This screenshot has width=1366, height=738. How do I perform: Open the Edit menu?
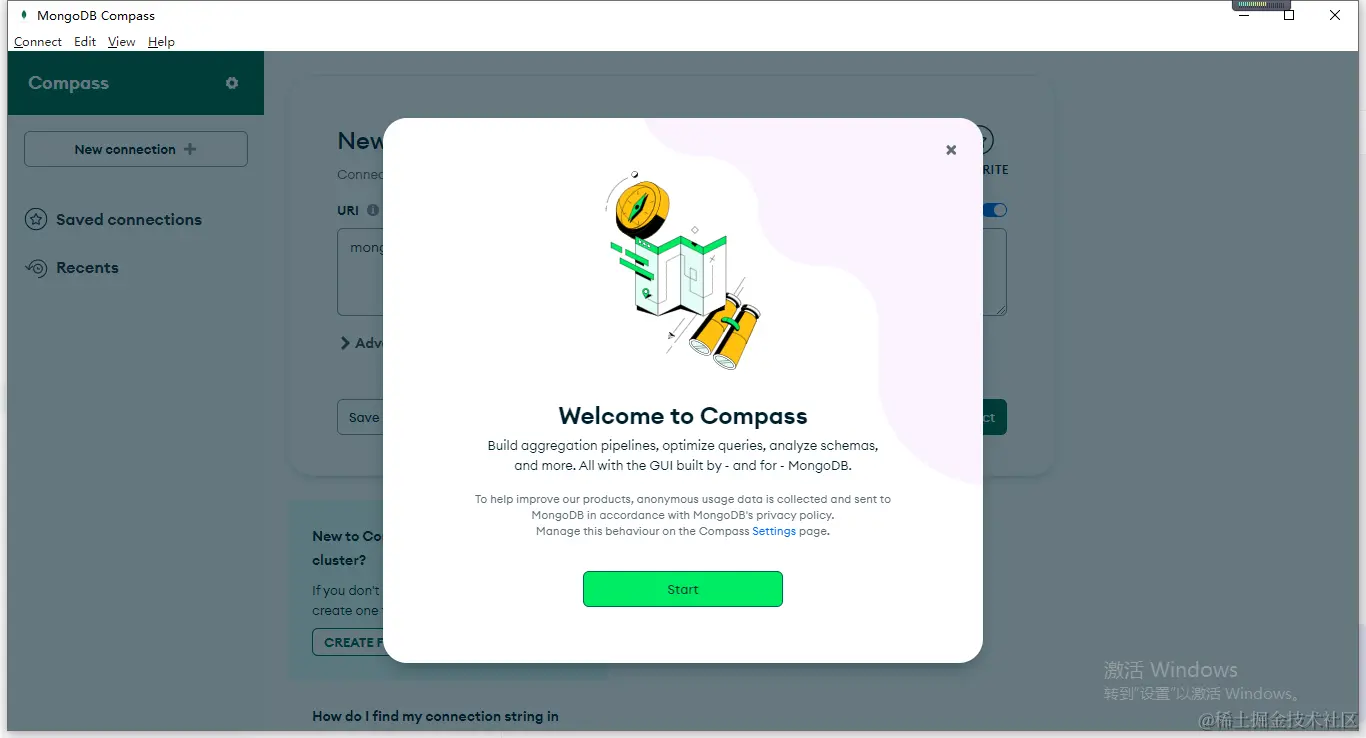(85, 42)
